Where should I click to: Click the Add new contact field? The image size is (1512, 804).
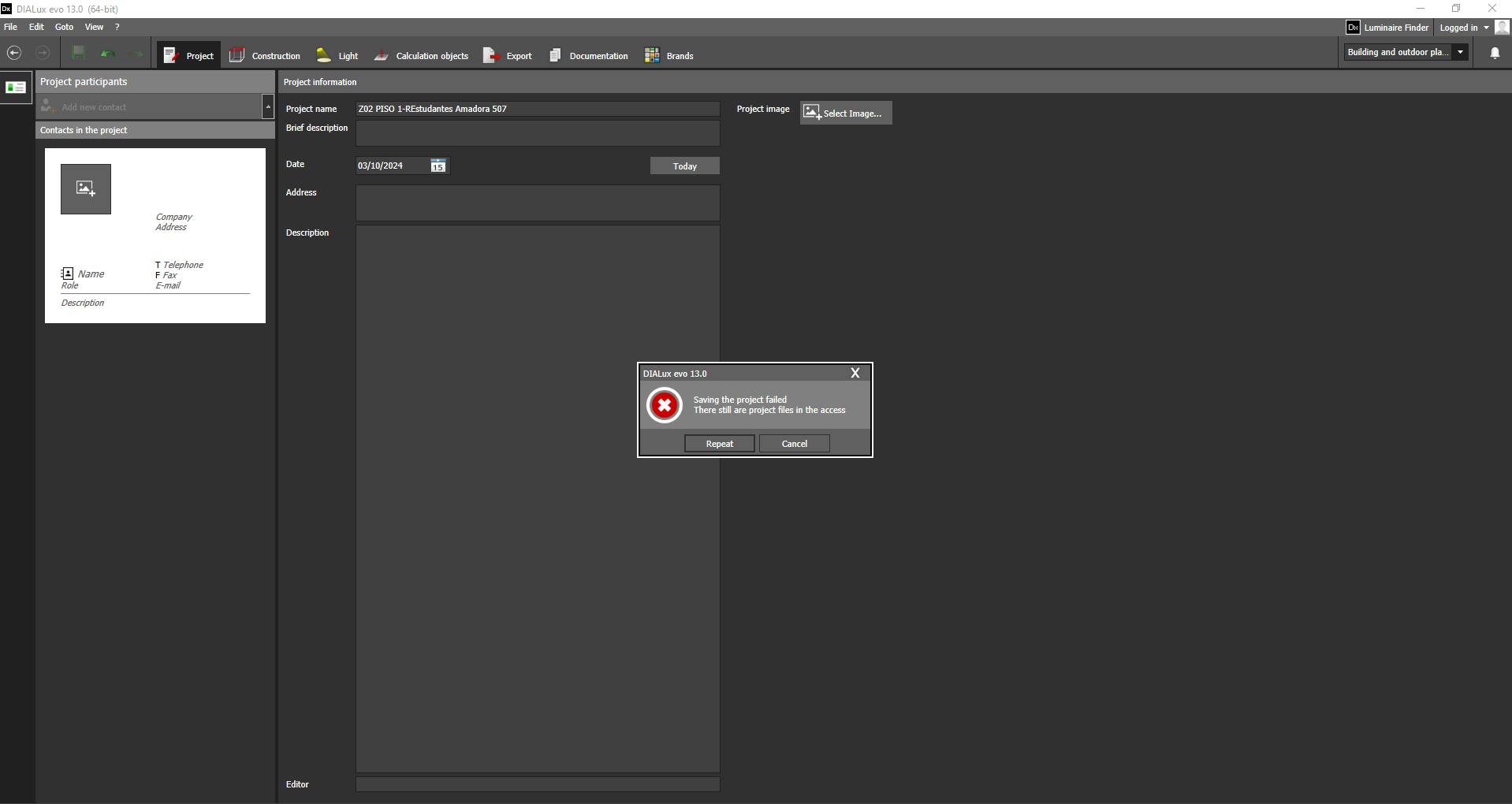pyautogui.click(x=150, y=106)
